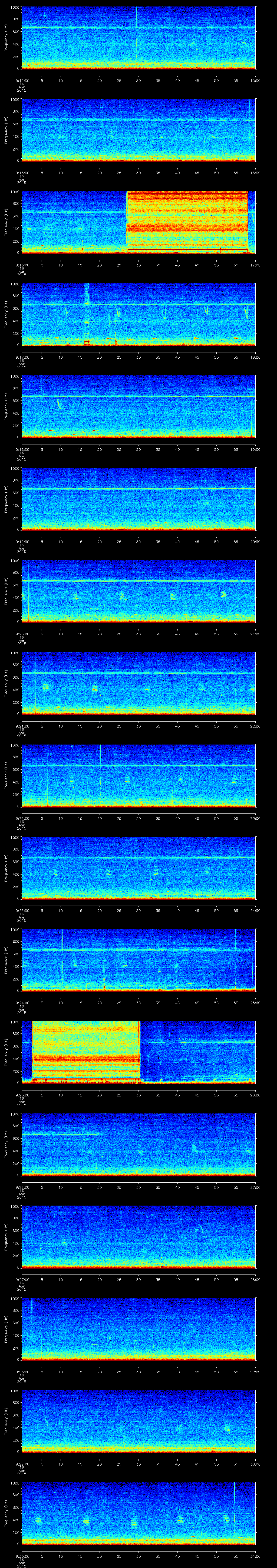Click the horizontal tonal line in the 9:19:00 spectrogram
Image resolution: width=277 pixels, height=1568 pixels.
coord(138,489)
